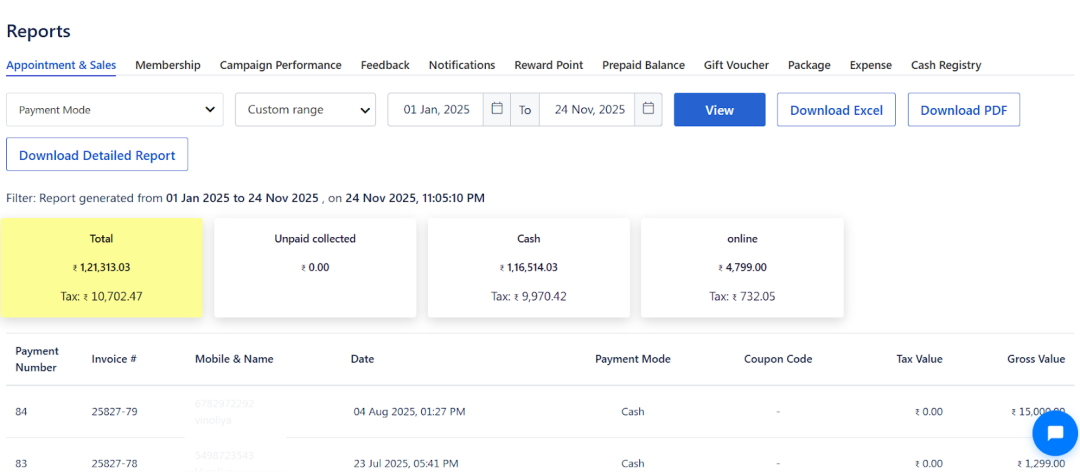
Task: Click Download Detailed Report button
Action: [97, 155]
